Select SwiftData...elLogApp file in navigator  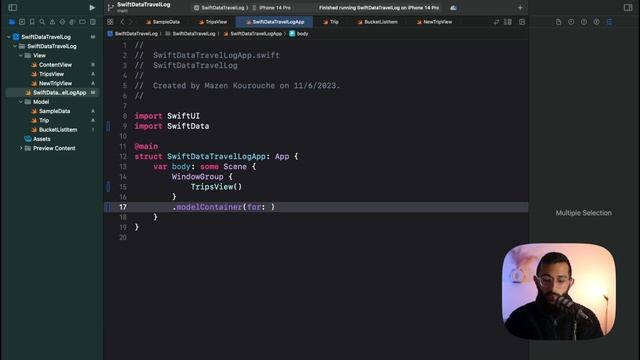tap(52, 93)
